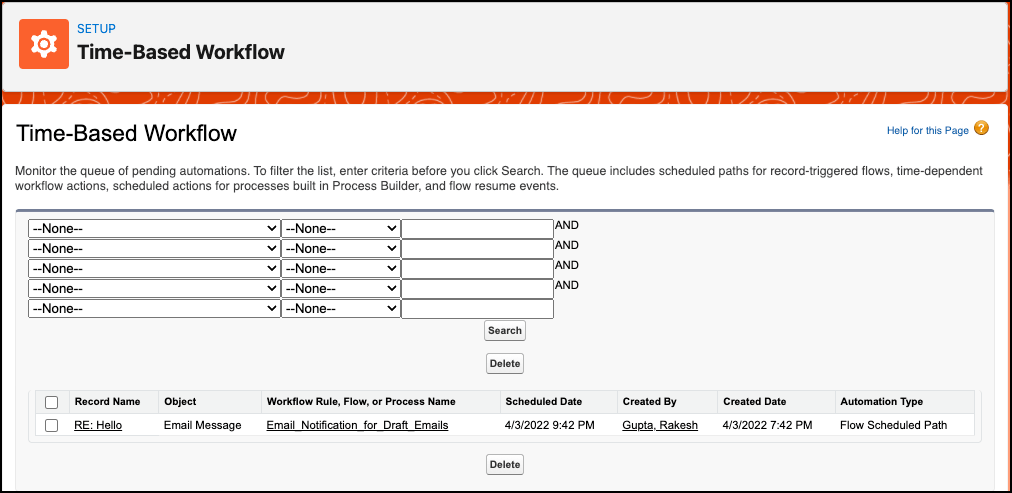Open the Gupta, Rakesh user link
This screenshot has width=1012, height=493.
660,425
